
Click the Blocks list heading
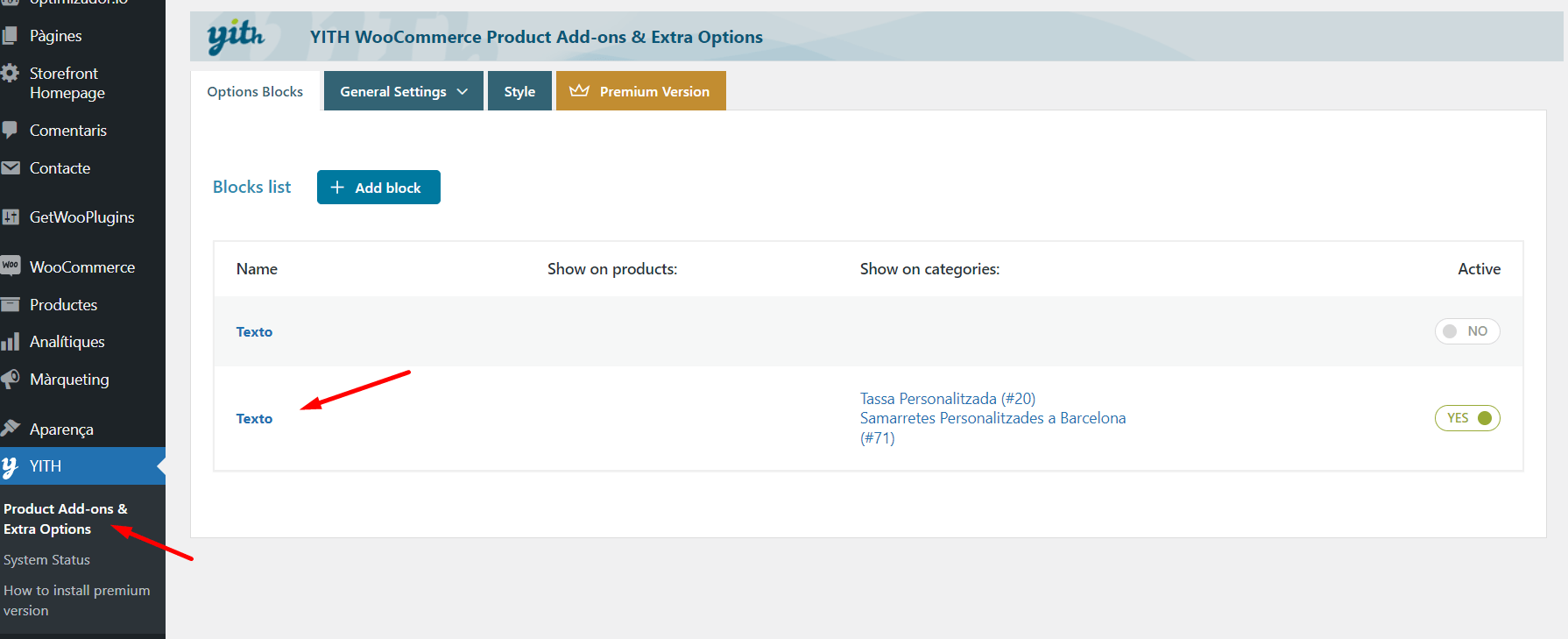tap(251, 187)
